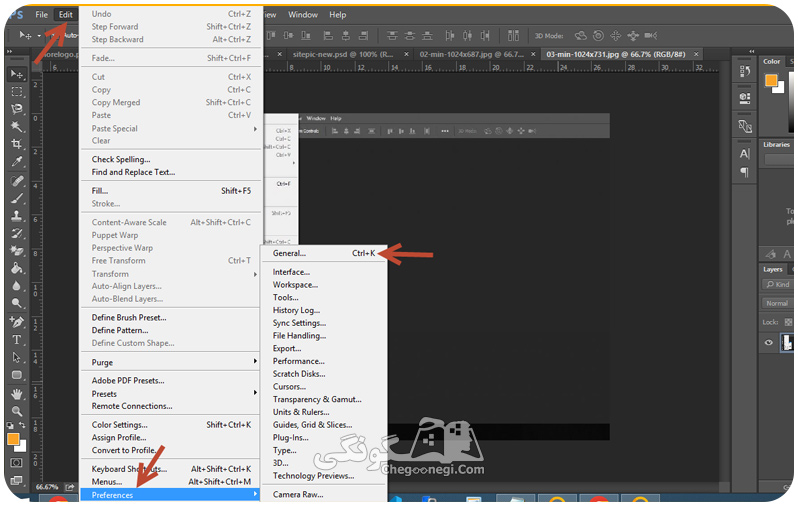The height and width of the screenshot is (508, 798).
Task: Select the layer thumbnail in Layers
Action: 787,343
